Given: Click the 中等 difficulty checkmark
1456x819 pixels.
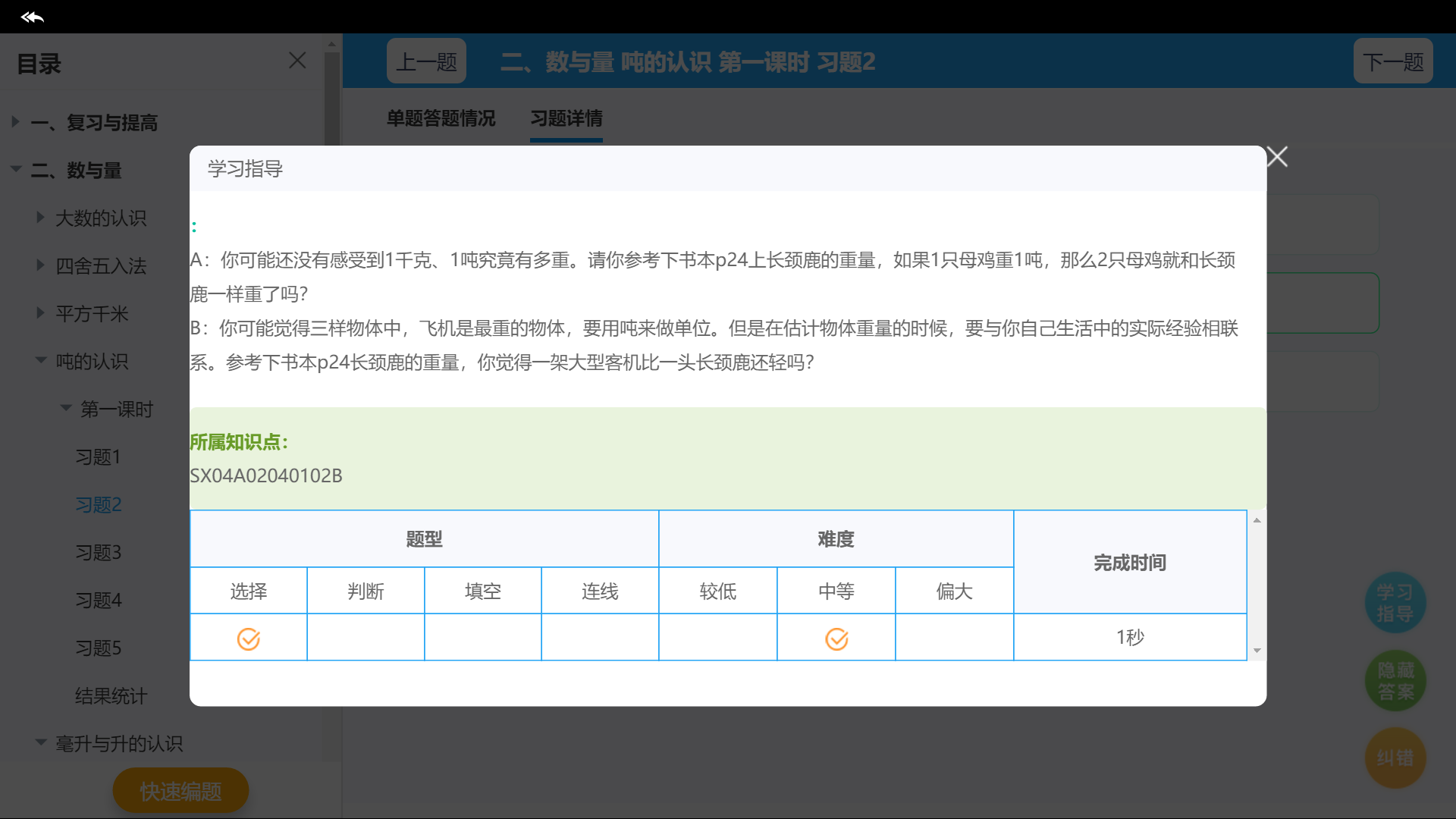Looking at the screenshot, I should pyautogui.click(x=836, y=639).
